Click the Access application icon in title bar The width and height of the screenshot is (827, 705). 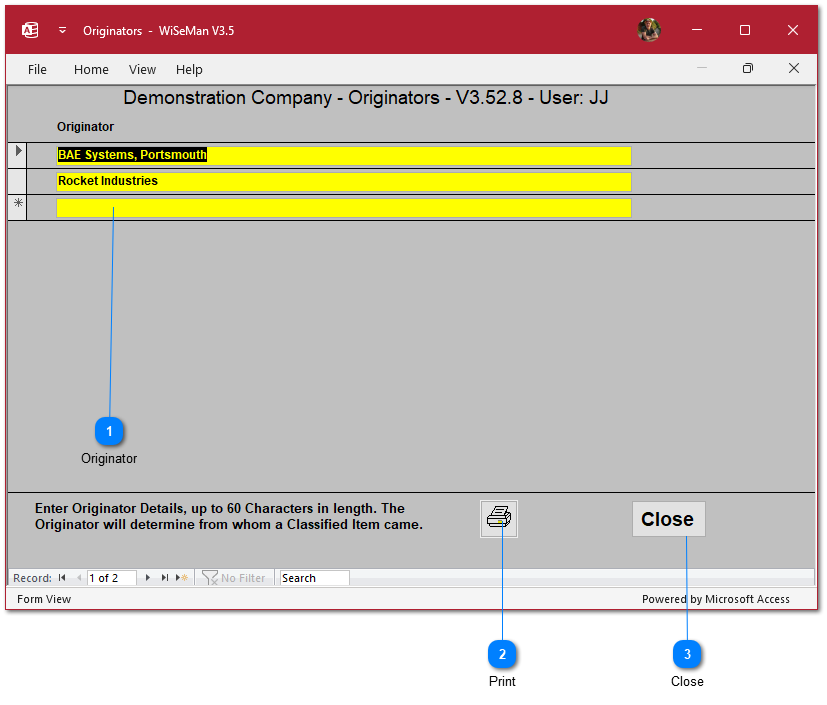(x=30, y=30)
